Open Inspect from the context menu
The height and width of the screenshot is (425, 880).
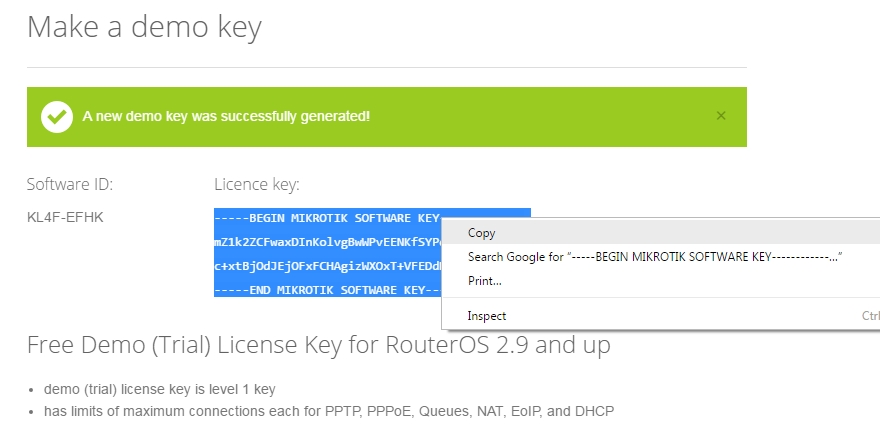coord(486,316)
